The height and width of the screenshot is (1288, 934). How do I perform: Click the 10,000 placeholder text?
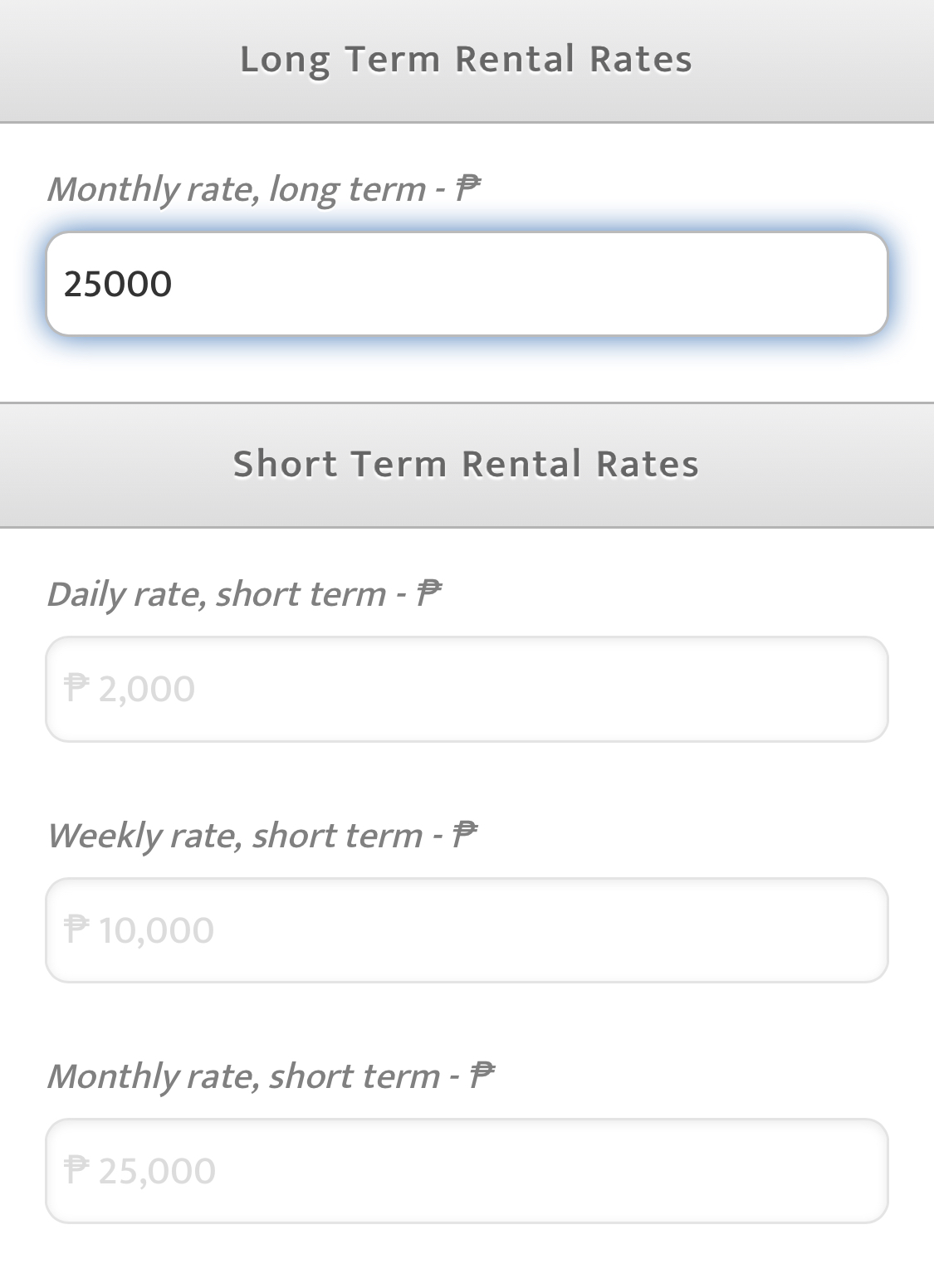coord(156,929)
